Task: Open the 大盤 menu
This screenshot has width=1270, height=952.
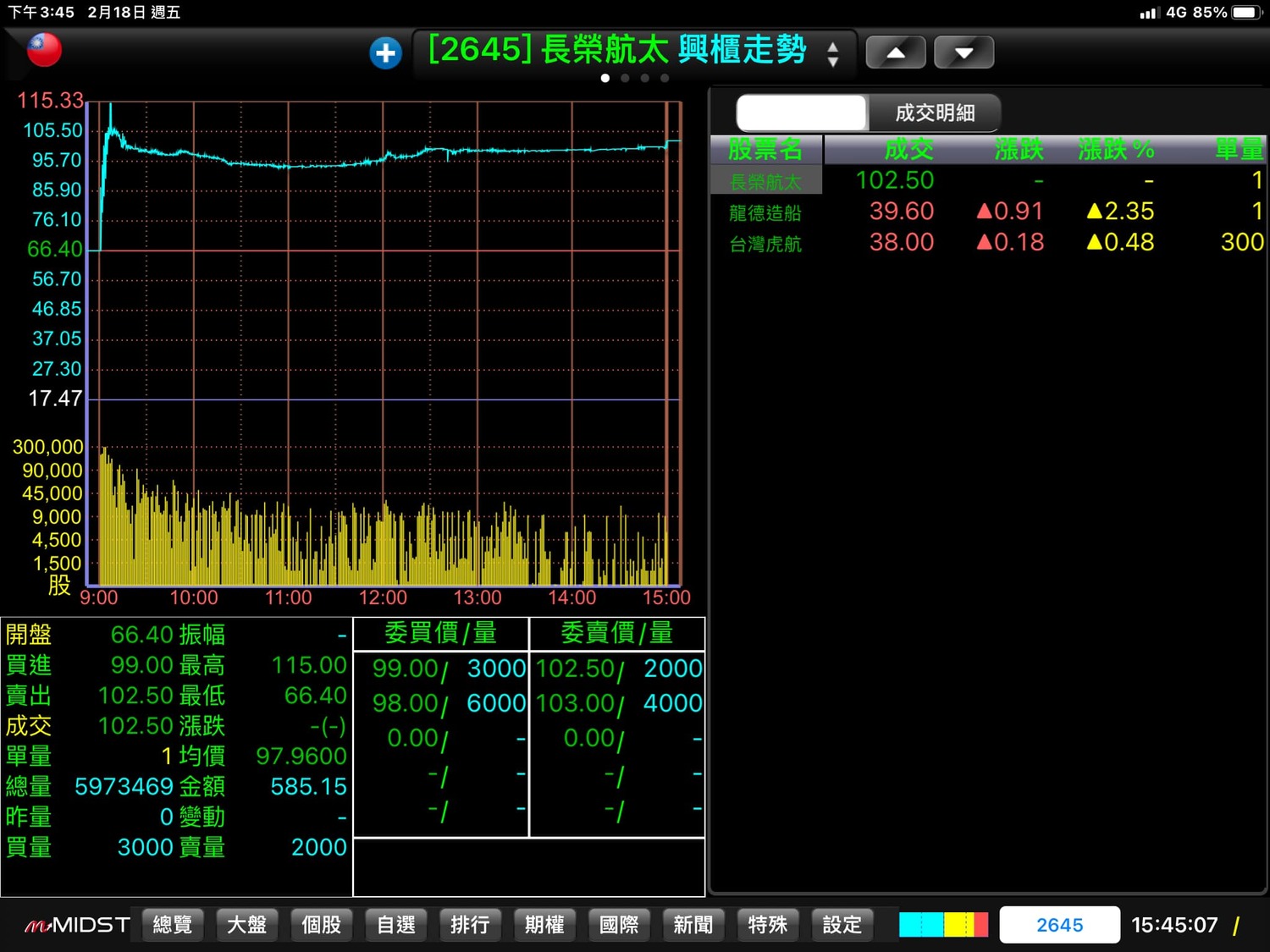Action: [x=247, y=925]
